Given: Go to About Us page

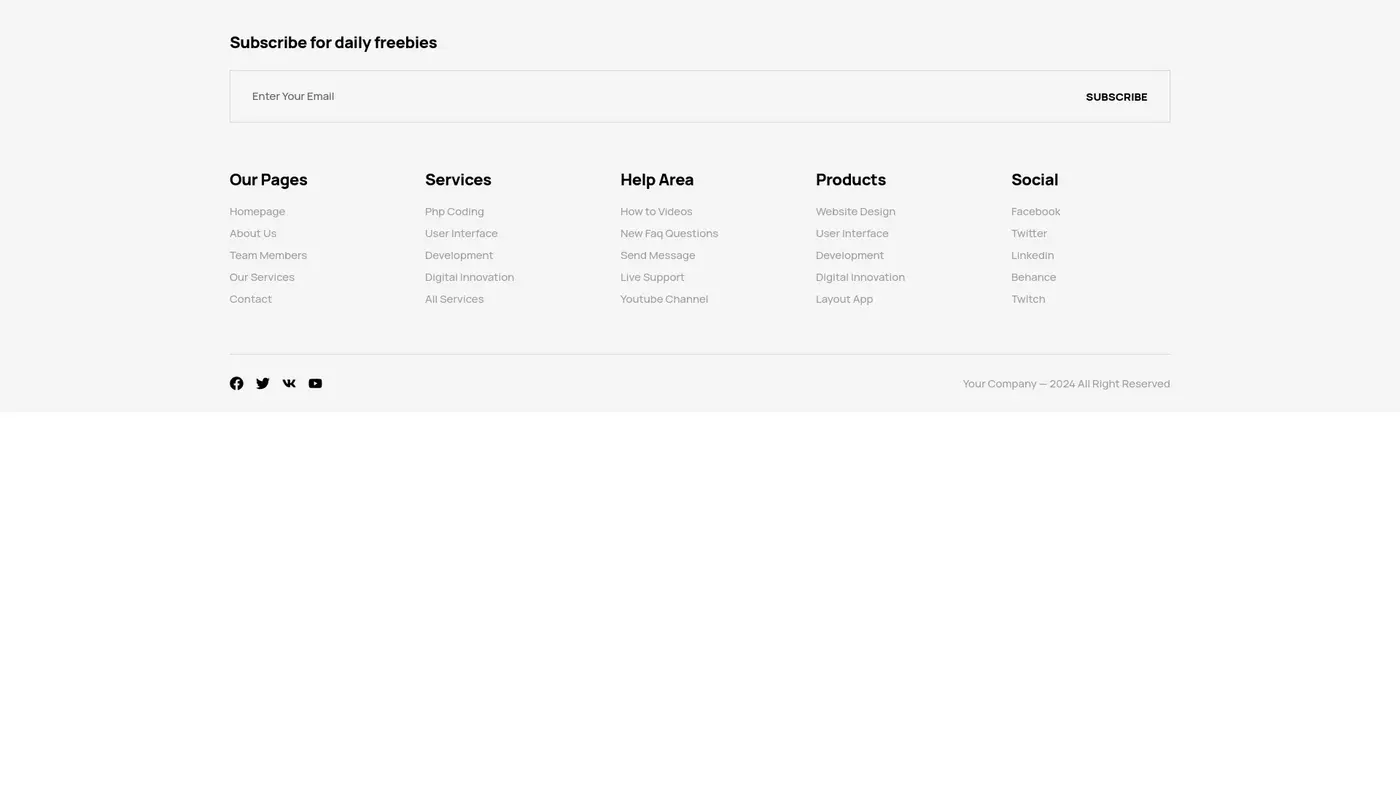Looking at the screenshot, I should click(x=253, y=234).
